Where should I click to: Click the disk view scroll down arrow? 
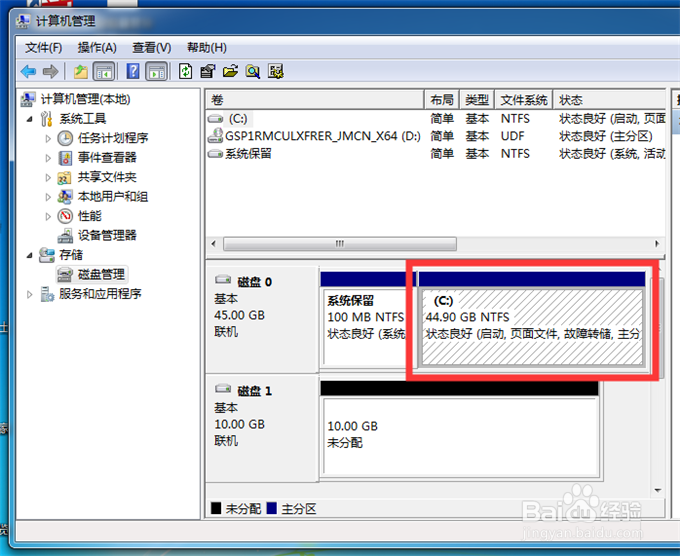coord(658,491)
